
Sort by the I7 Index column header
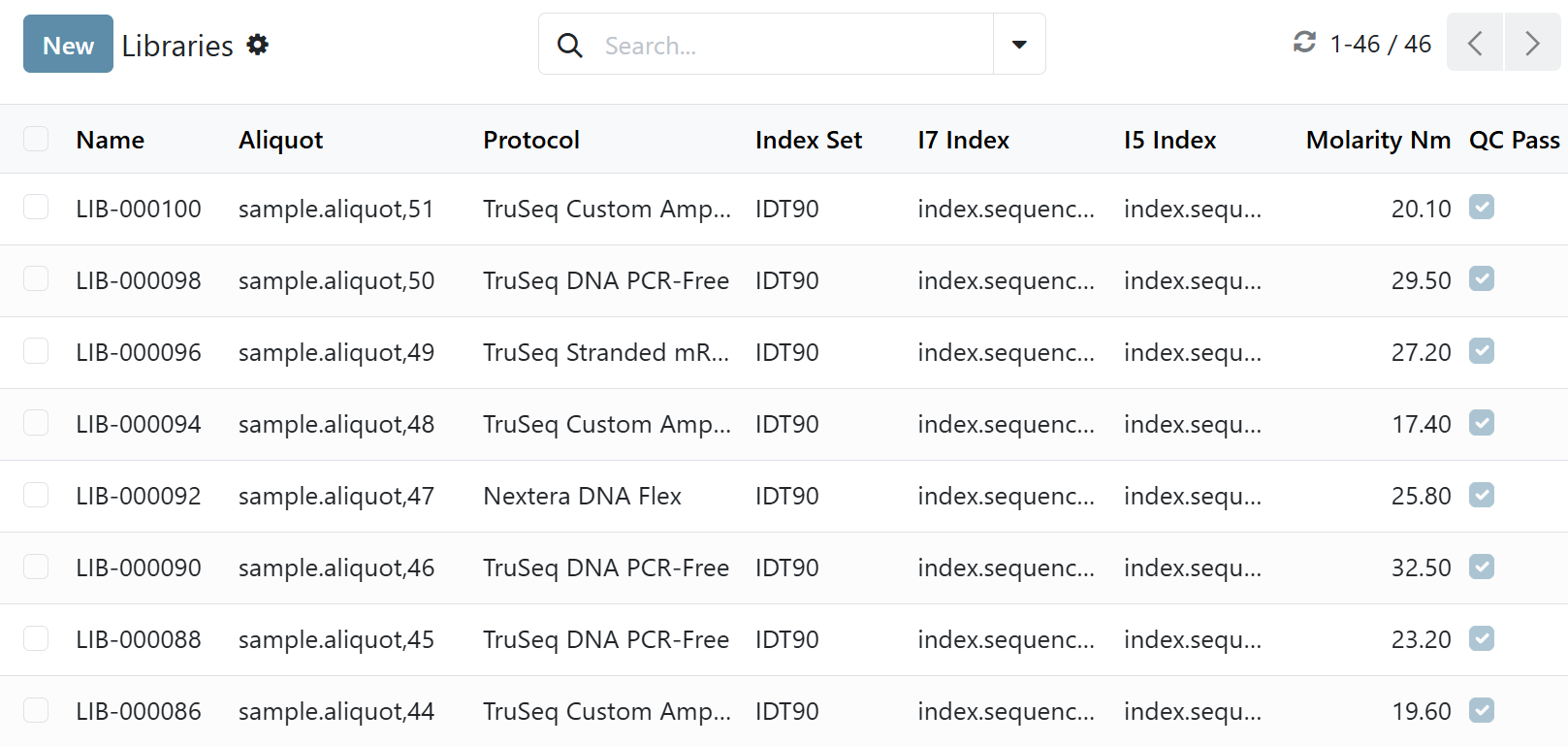pyautogui.click(x=963, y=140)
